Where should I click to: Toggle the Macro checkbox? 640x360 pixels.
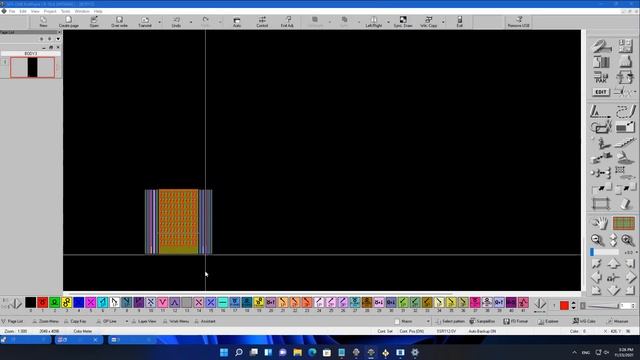[x=397, y=322]
